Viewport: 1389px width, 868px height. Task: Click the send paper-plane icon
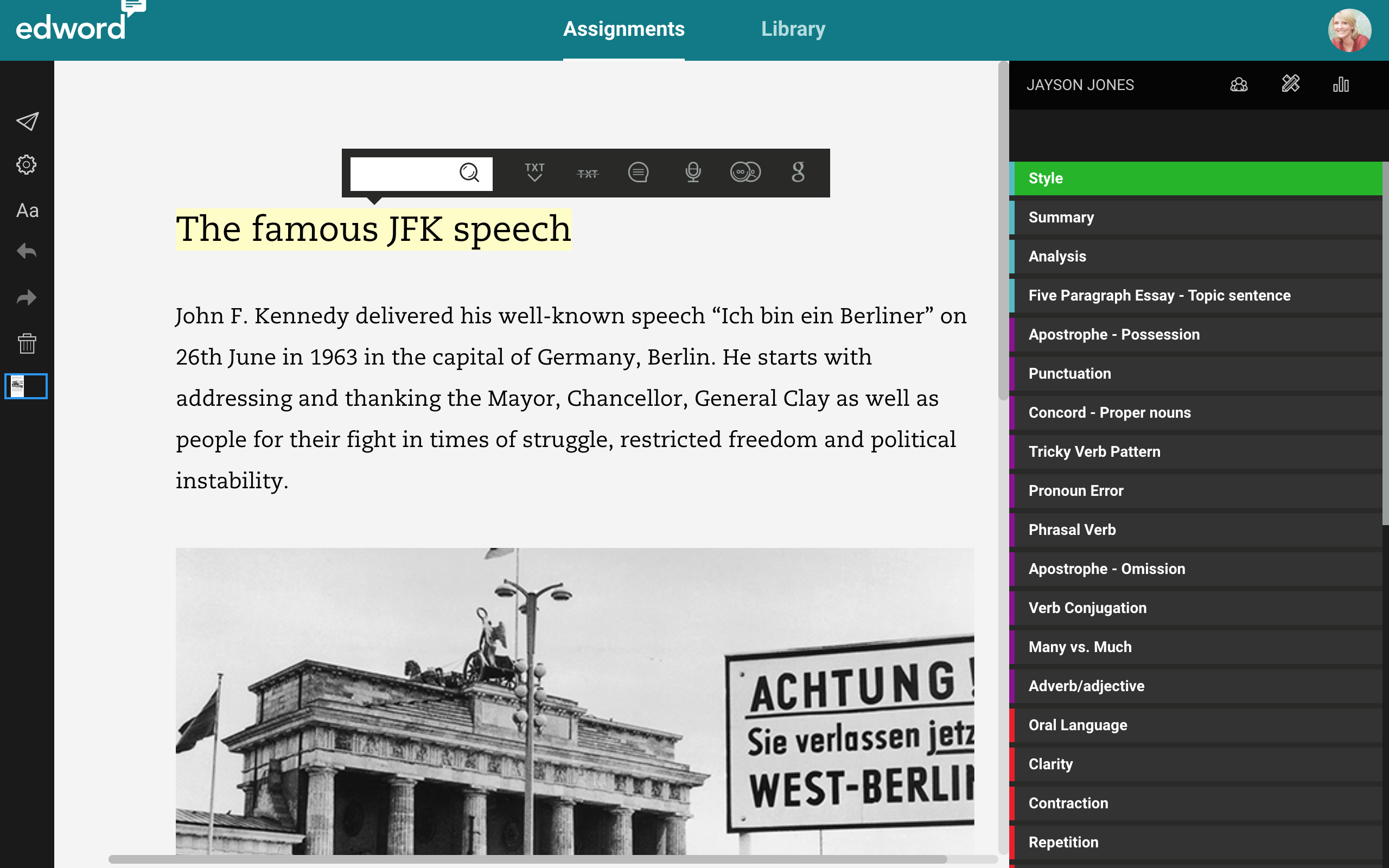tap(27, 121)
